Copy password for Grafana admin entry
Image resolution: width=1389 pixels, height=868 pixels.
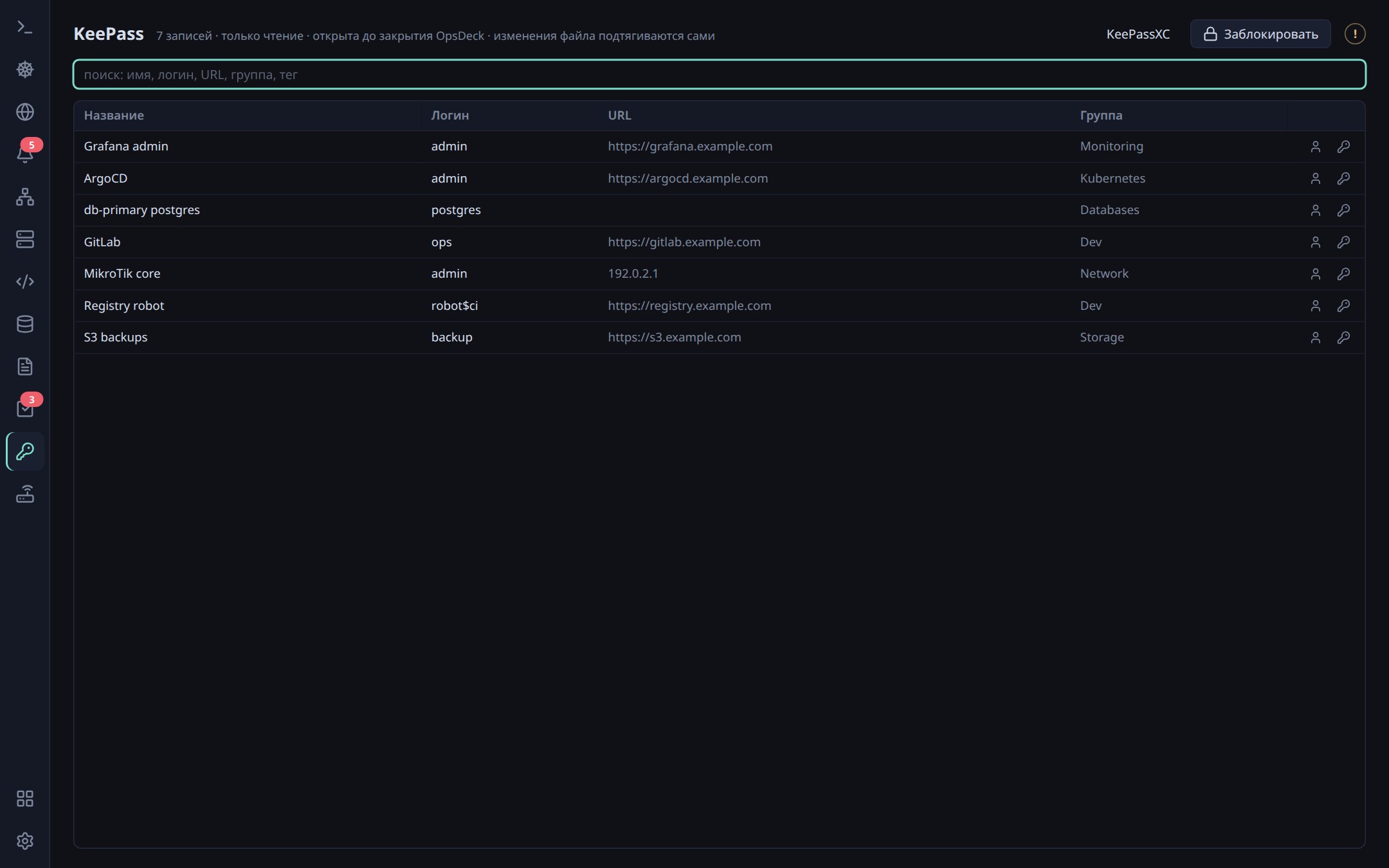tap(1343, 147)
